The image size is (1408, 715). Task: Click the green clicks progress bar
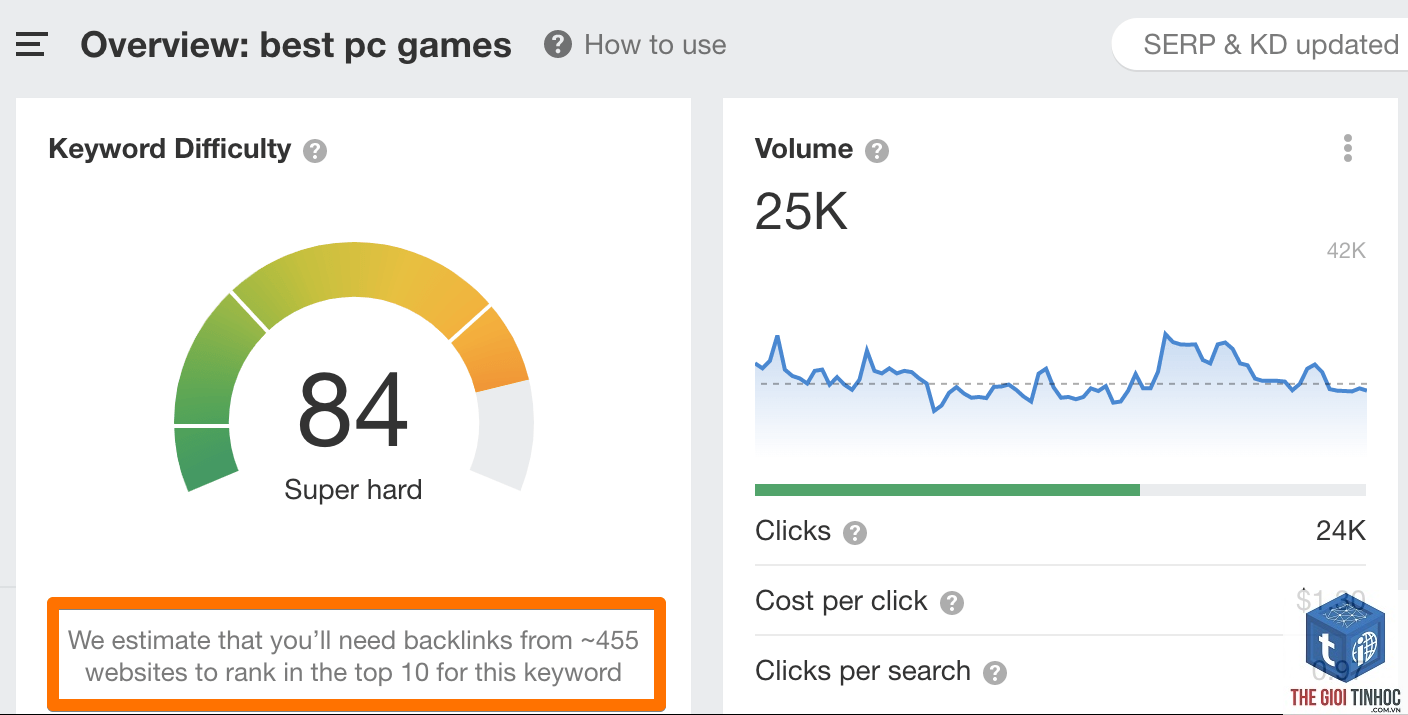point(947,490)
